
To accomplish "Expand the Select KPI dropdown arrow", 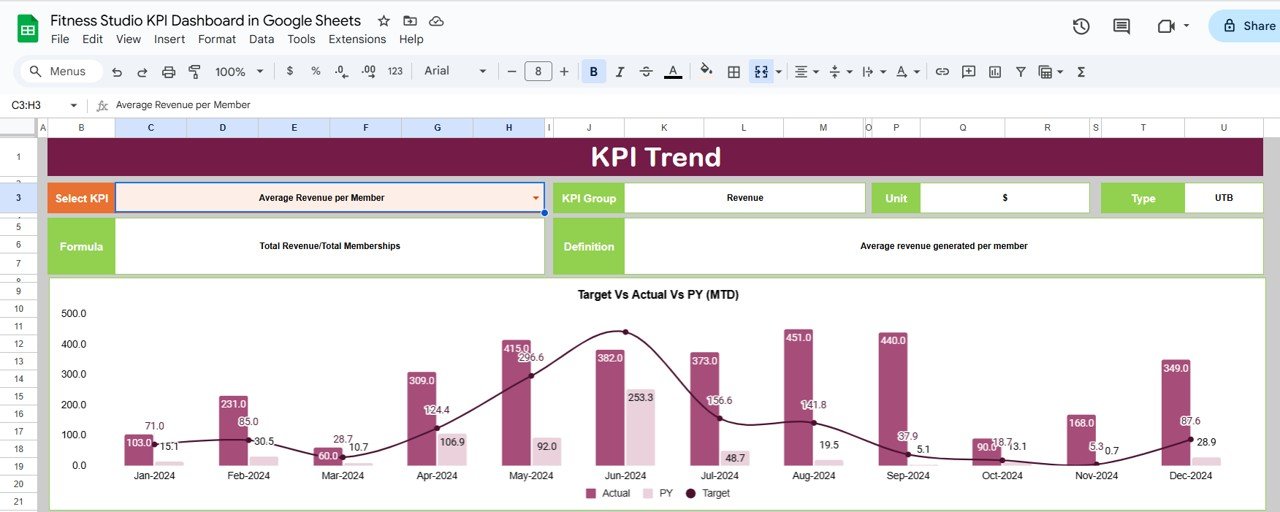I will click(536, 198).
